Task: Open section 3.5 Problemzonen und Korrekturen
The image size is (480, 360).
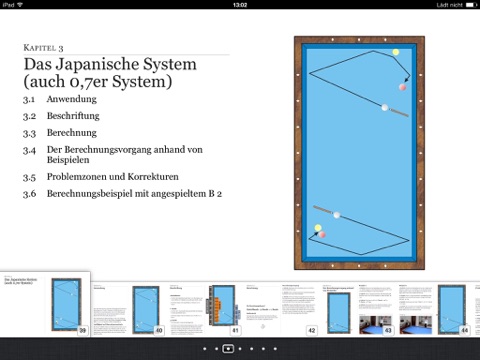Action: coord(101,177)
